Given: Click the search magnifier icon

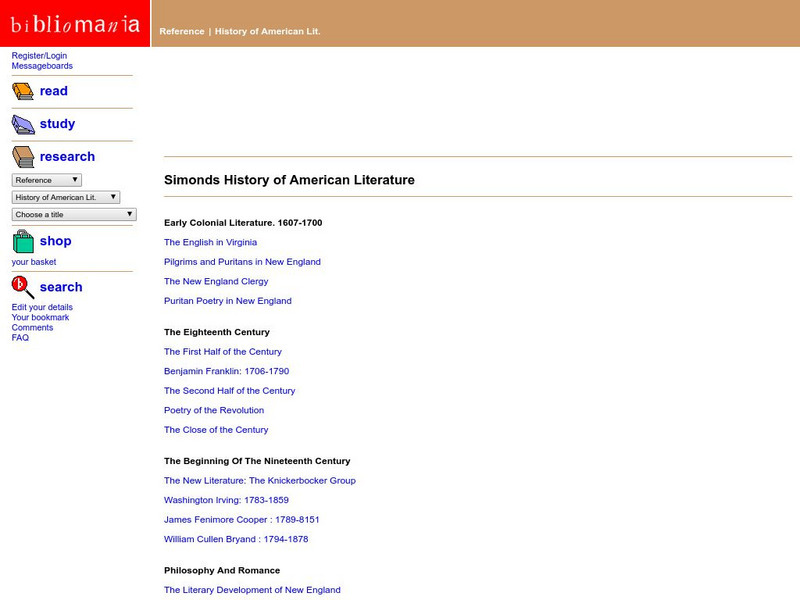Looking at the screenshot, I should 23,287.
